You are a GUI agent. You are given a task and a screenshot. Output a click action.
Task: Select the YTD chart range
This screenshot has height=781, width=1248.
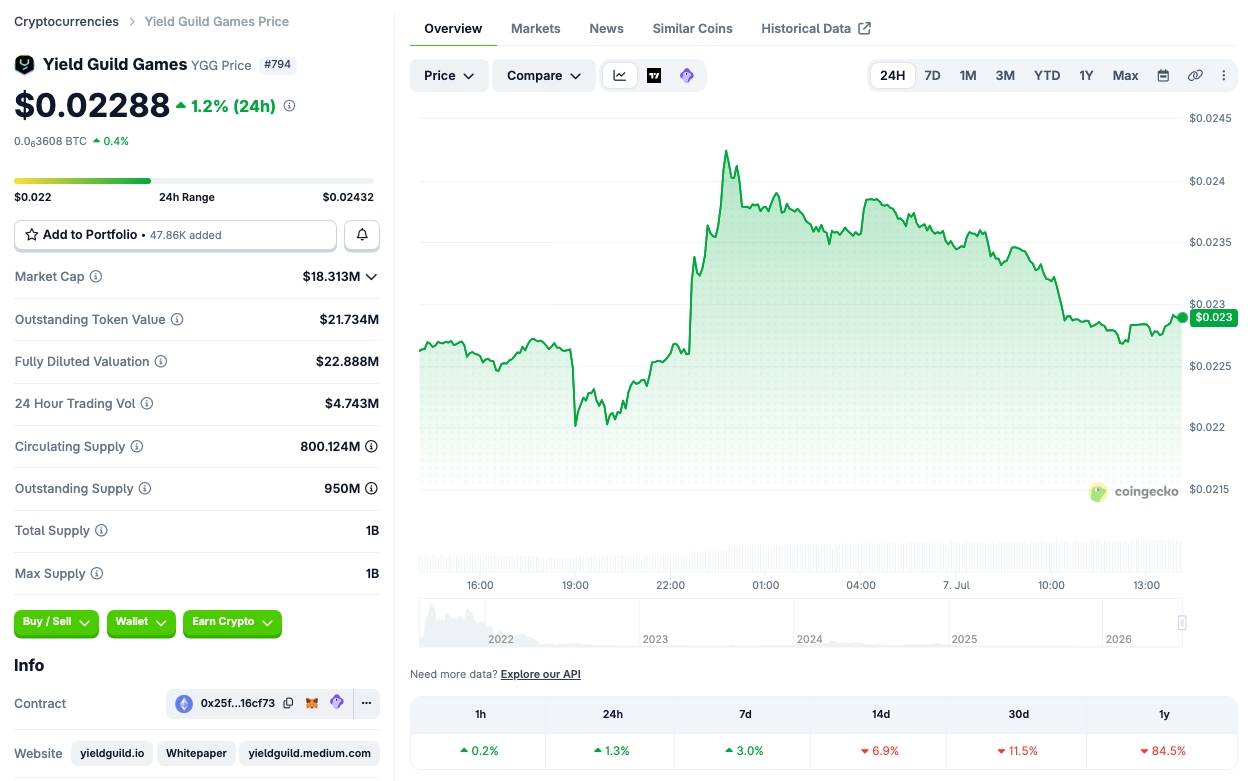(1047, 75)
